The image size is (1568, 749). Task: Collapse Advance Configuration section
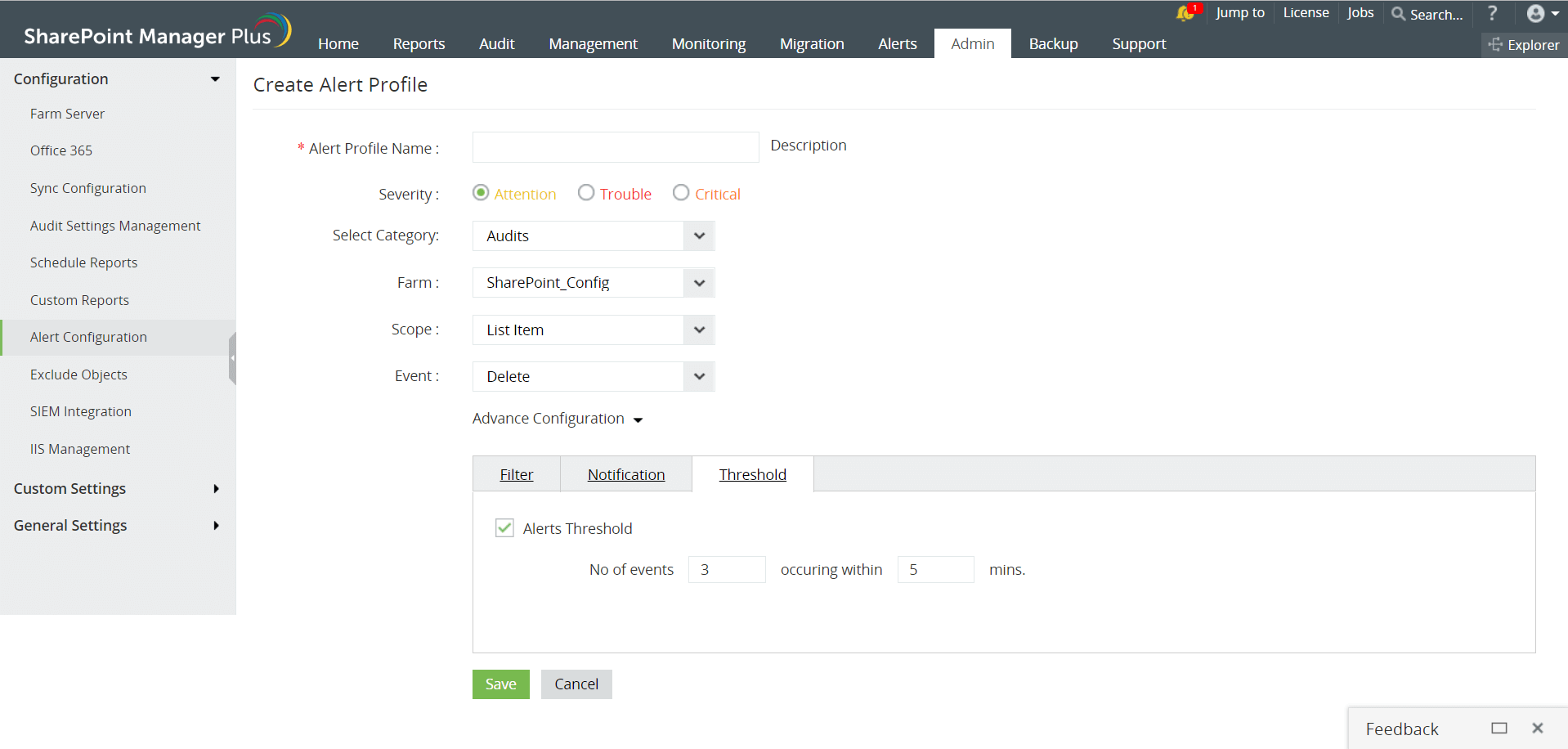(558, 419)
